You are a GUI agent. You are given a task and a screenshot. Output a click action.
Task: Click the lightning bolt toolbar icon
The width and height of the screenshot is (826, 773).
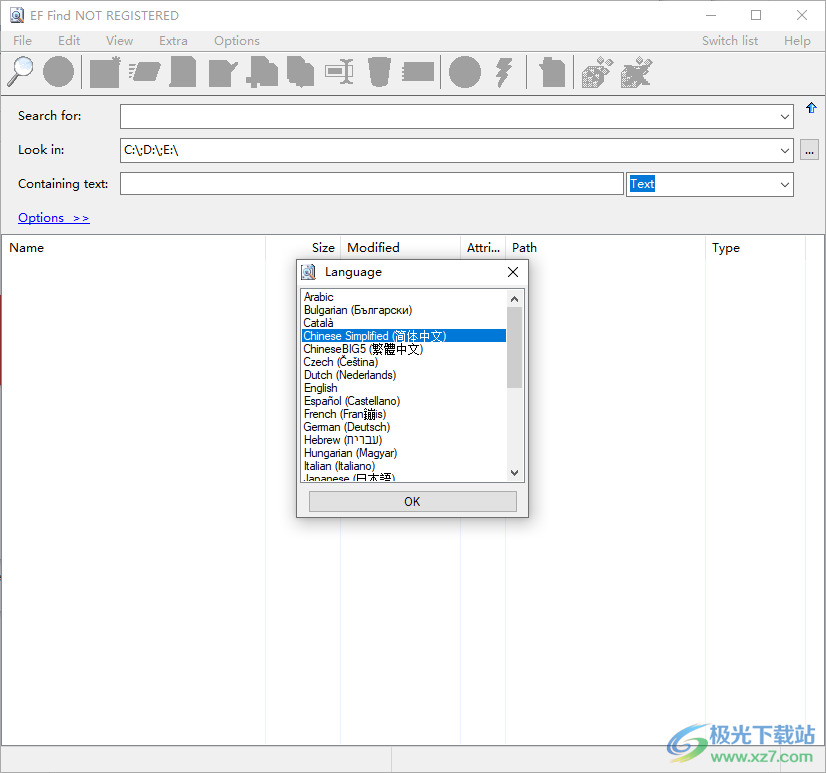pyautogui.click(x=504, y=72)
